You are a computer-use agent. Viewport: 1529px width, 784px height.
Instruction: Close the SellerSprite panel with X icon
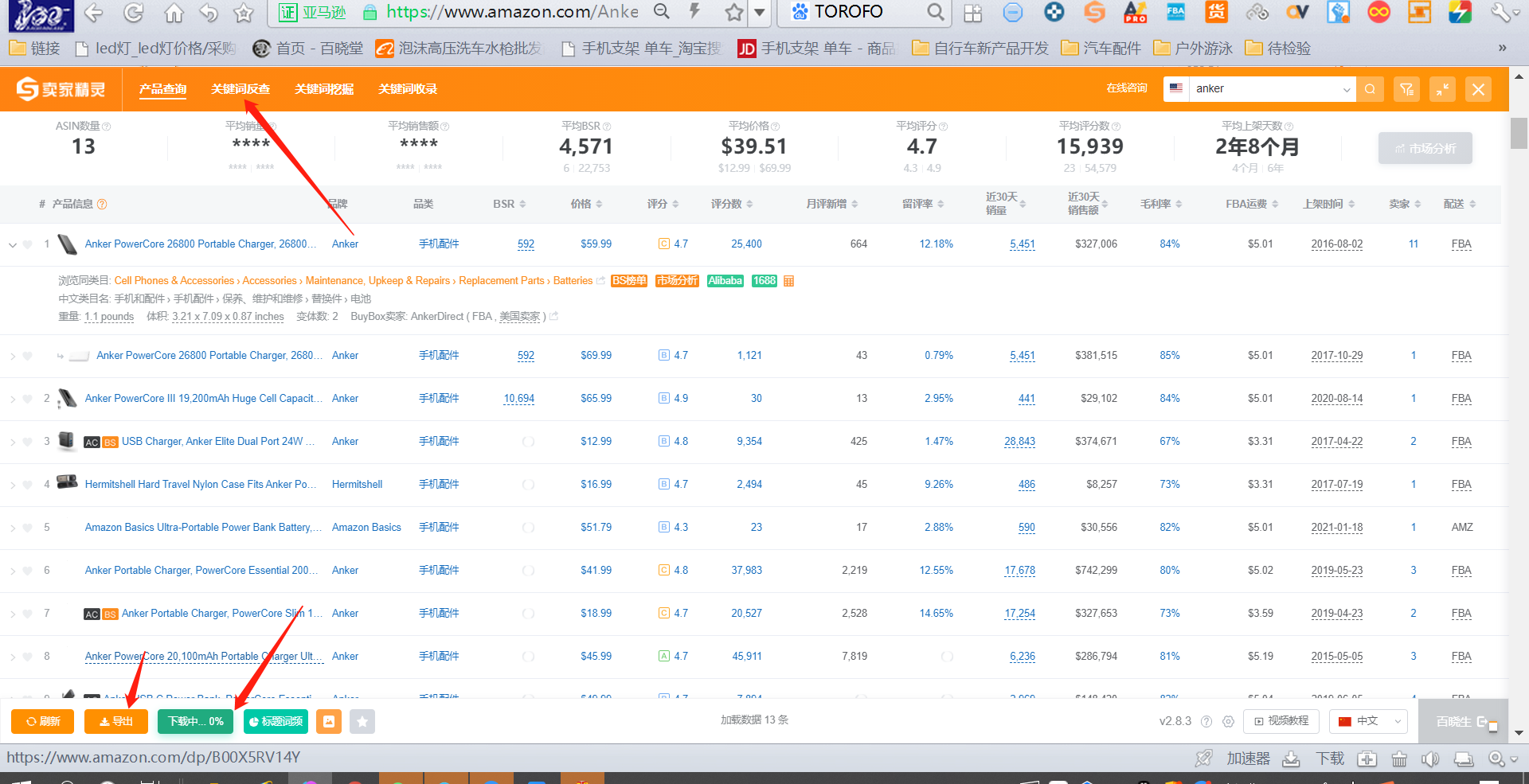[1478, 89]
